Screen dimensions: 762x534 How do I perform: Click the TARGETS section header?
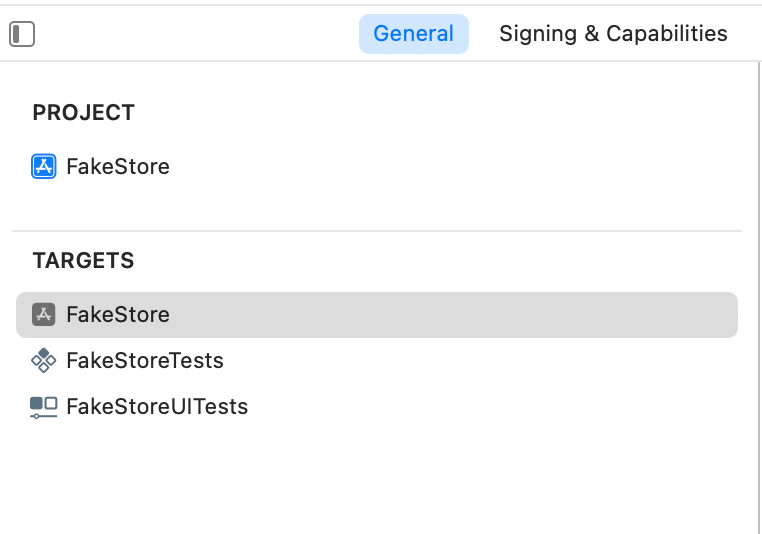pyautogui.click(x=83, y=261)
